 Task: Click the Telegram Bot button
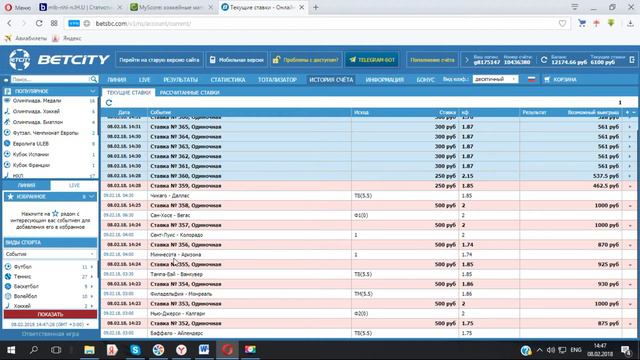[x=372, y=60]
